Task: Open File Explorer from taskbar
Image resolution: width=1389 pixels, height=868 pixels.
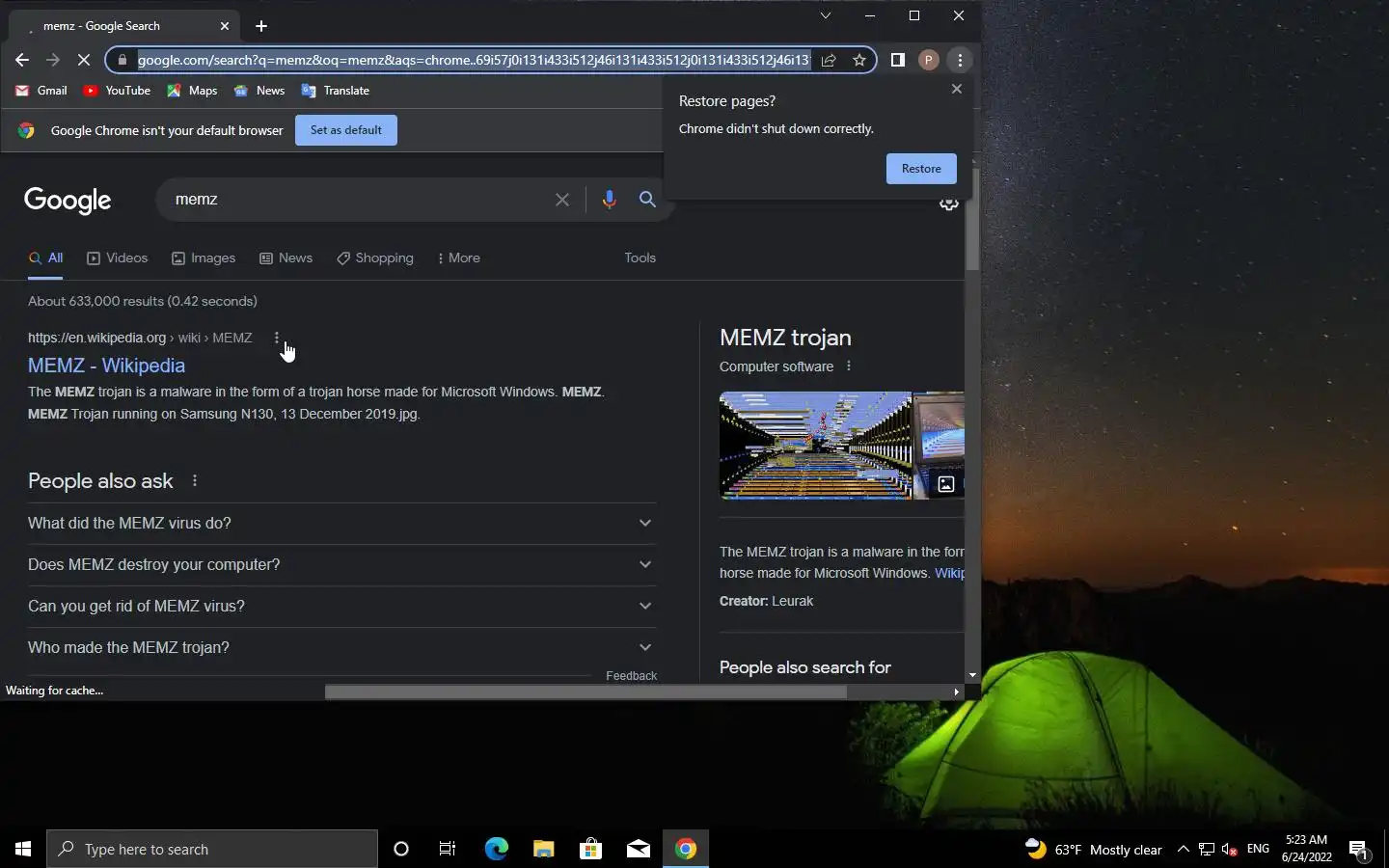Action: 543,849
